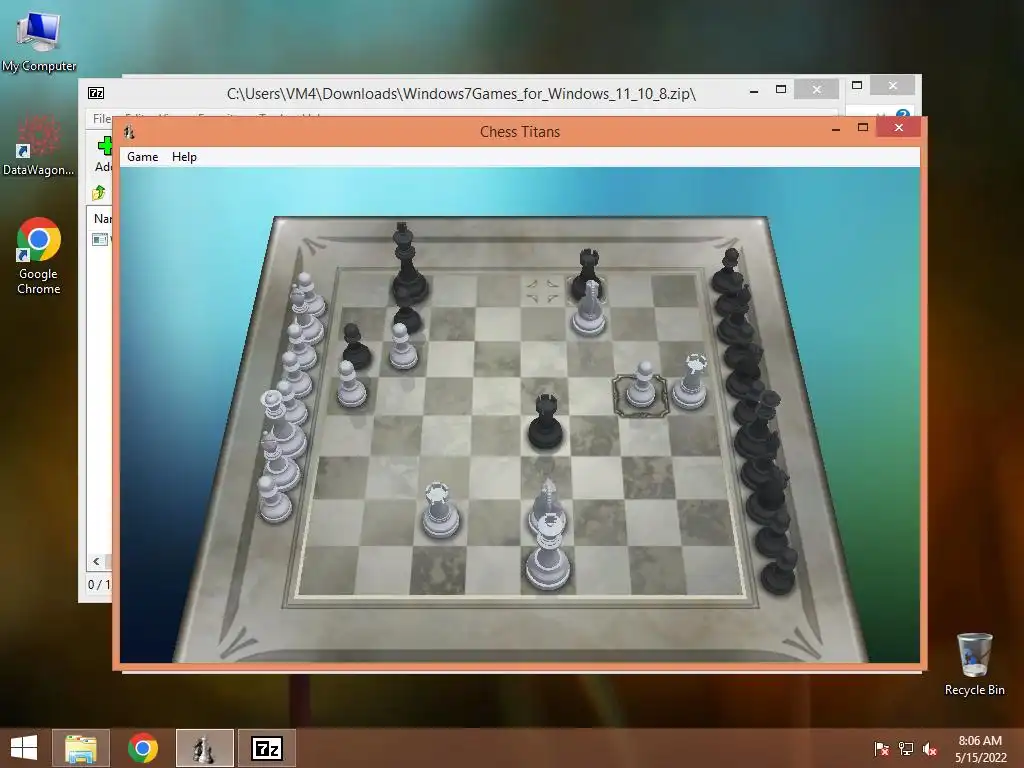This screenshot has height=768, width=1024.
Task: Click the Action Center flag tray icon
Action: tap(881, 748)
